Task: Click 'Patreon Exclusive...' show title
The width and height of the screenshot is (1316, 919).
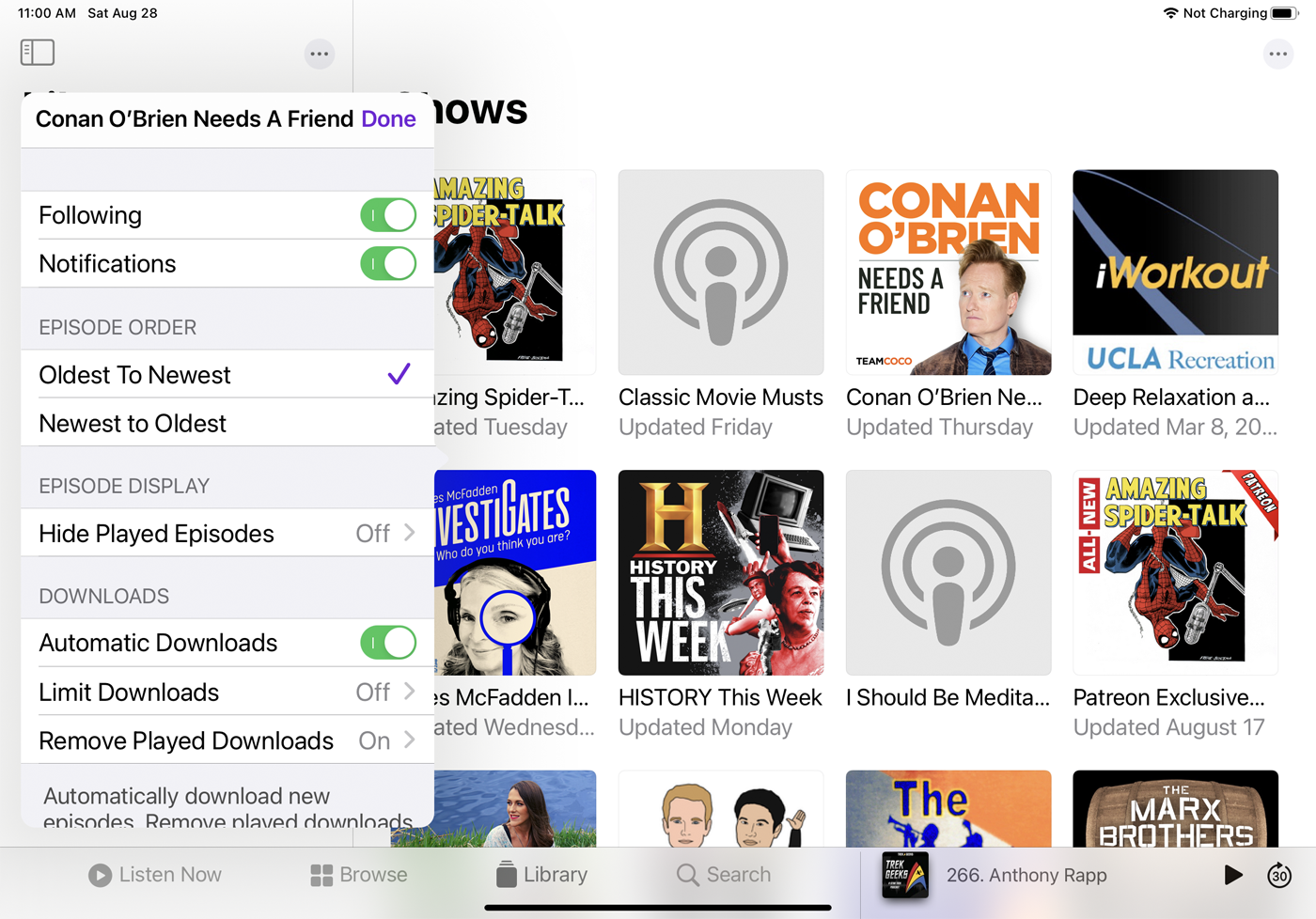Action: 1169,697
